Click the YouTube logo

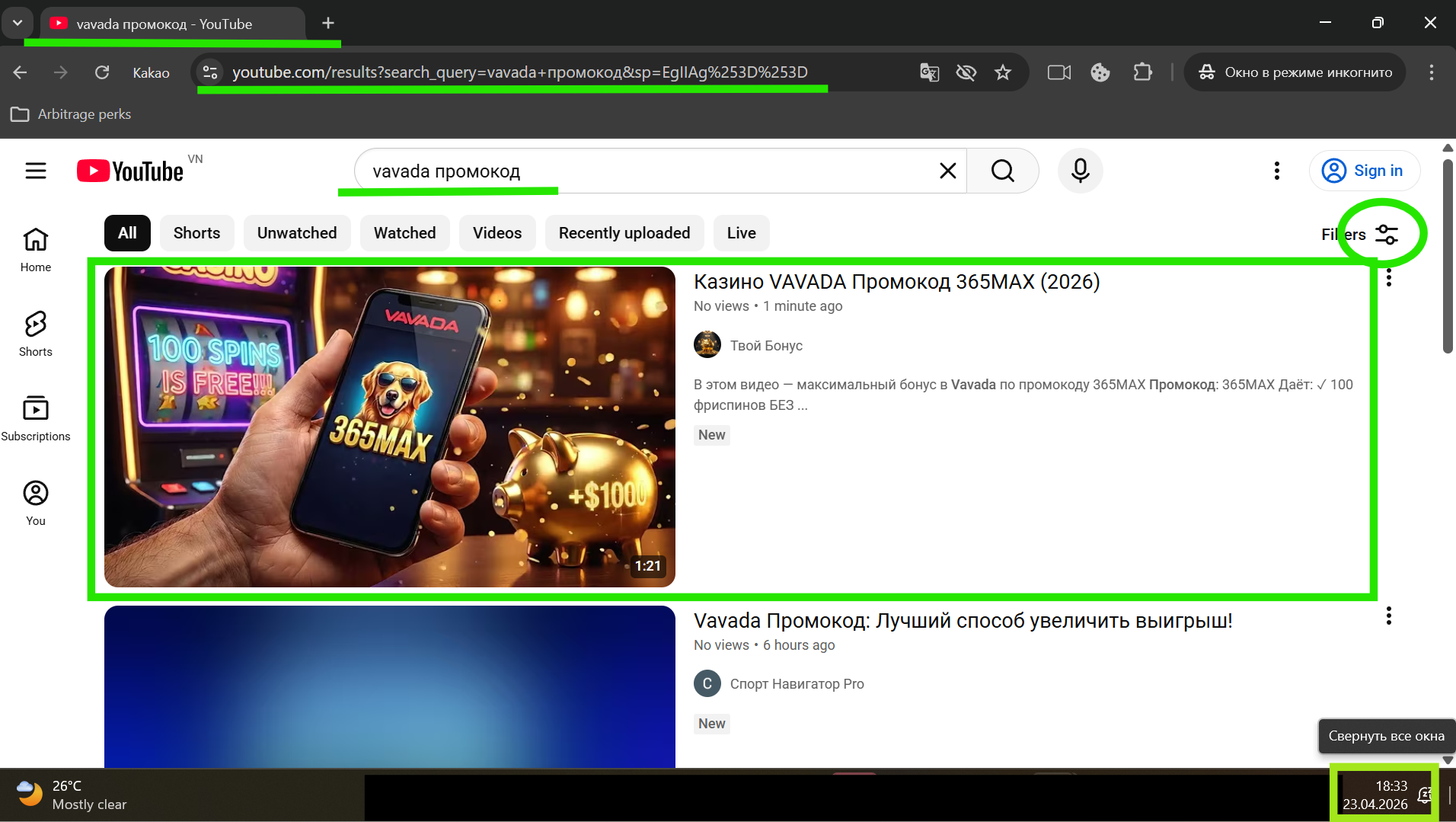point(130,171)
